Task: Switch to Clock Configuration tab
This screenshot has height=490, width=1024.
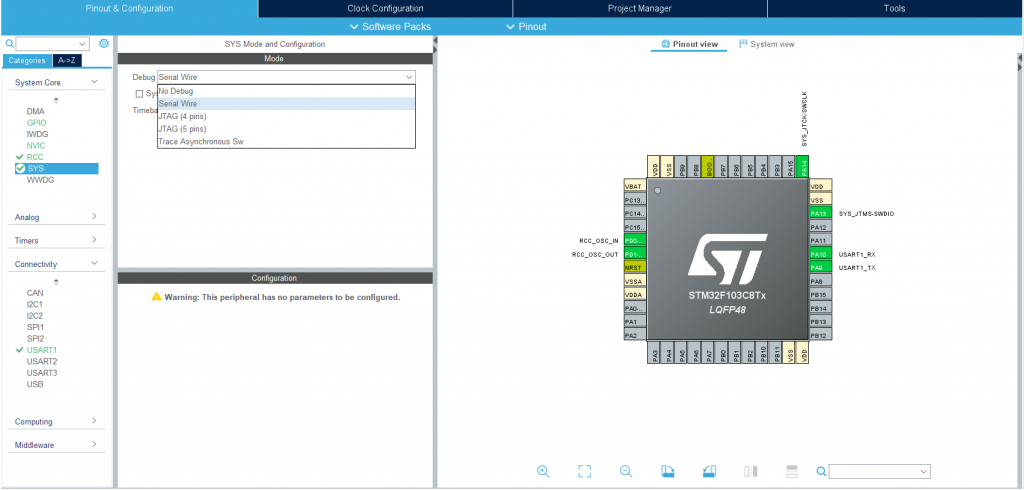Action: [385, 8]
